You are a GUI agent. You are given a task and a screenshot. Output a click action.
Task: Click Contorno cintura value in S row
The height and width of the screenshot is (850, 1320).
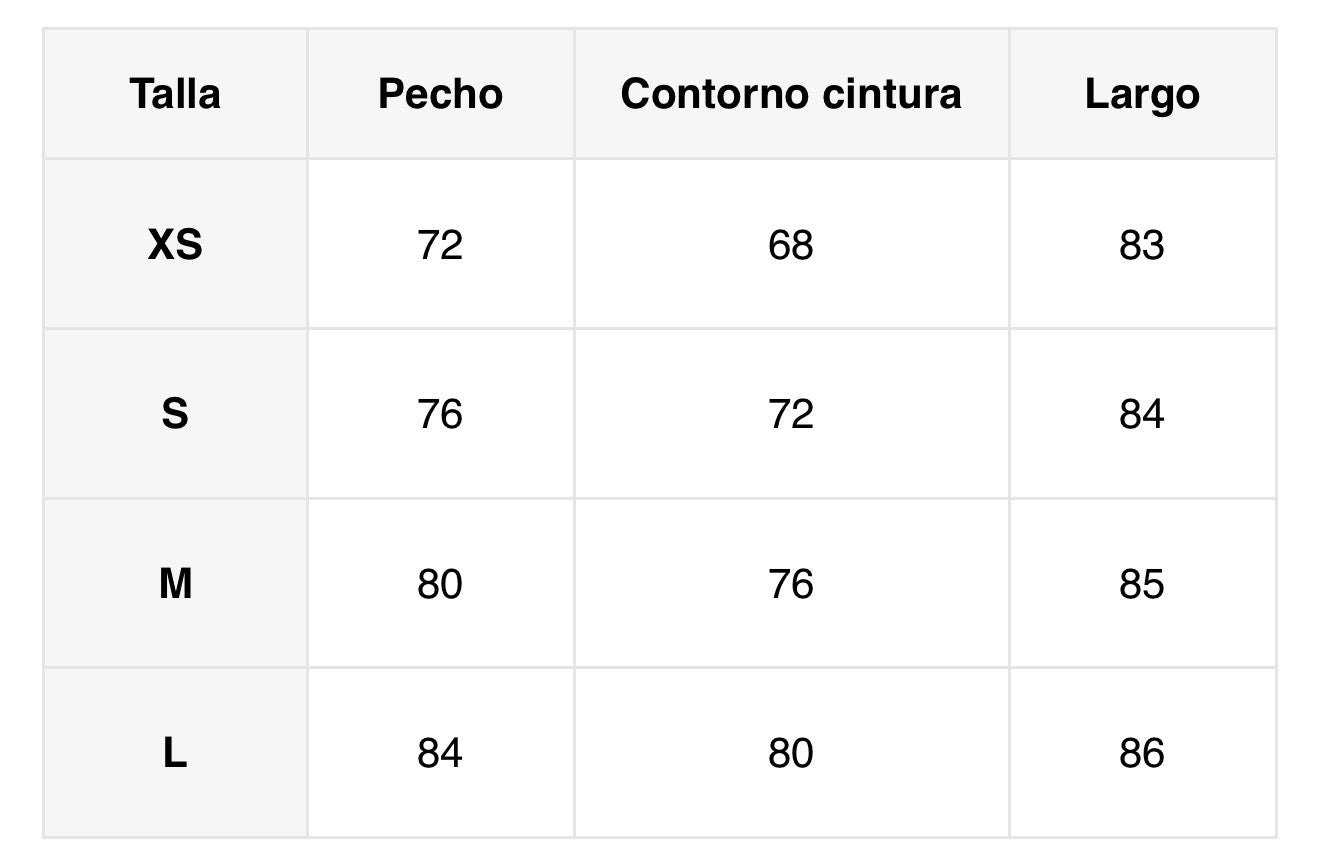791,414
